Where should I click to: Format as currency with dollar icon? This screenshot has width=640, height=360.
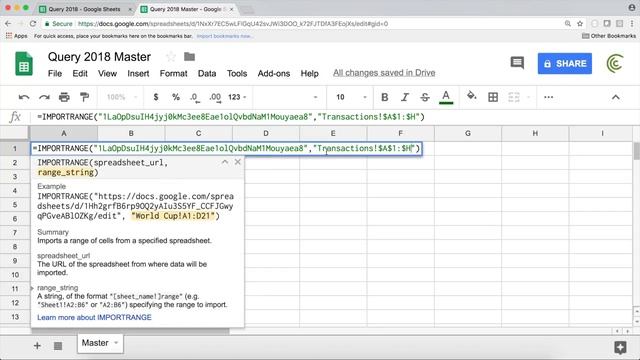(x=156, y=97)
